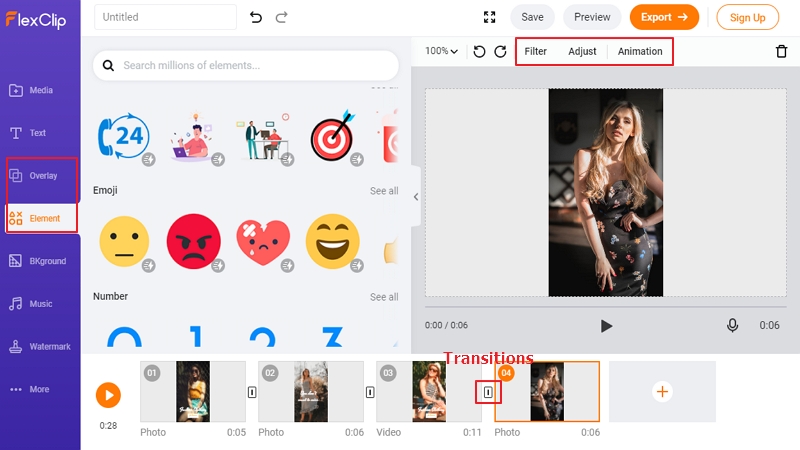
Task: Enter fullscreen mode with the expand icon
Action: (489, 17)
